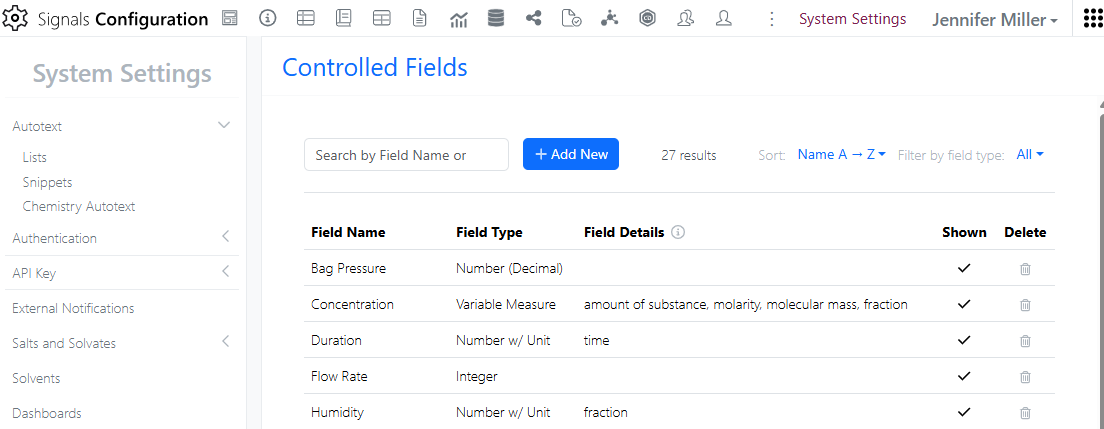Open the database stack icon in the toolbar
Image resolution: width=1104 pixels, height=429 pixels.
click(496, 19)
